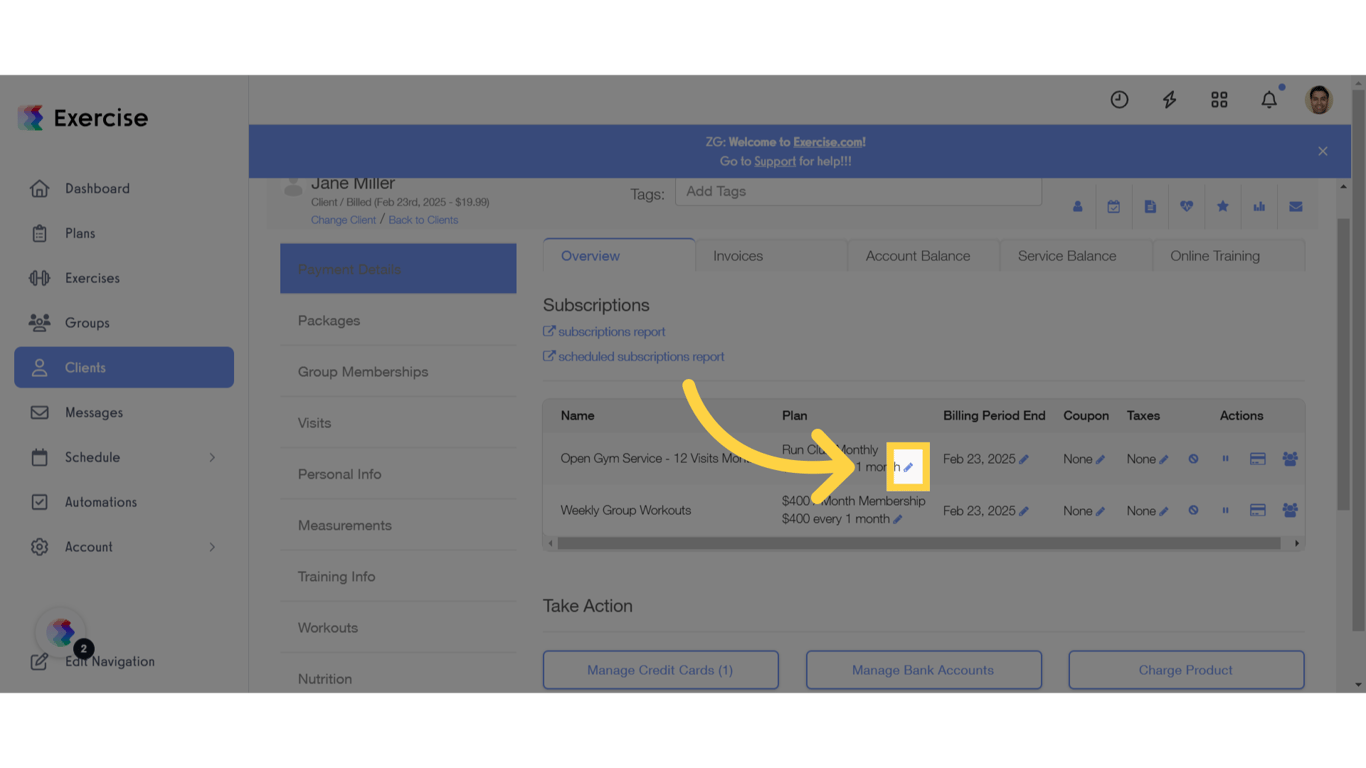Switch to the Account Balance tab

pyautogui.click(x=924, y=256)
